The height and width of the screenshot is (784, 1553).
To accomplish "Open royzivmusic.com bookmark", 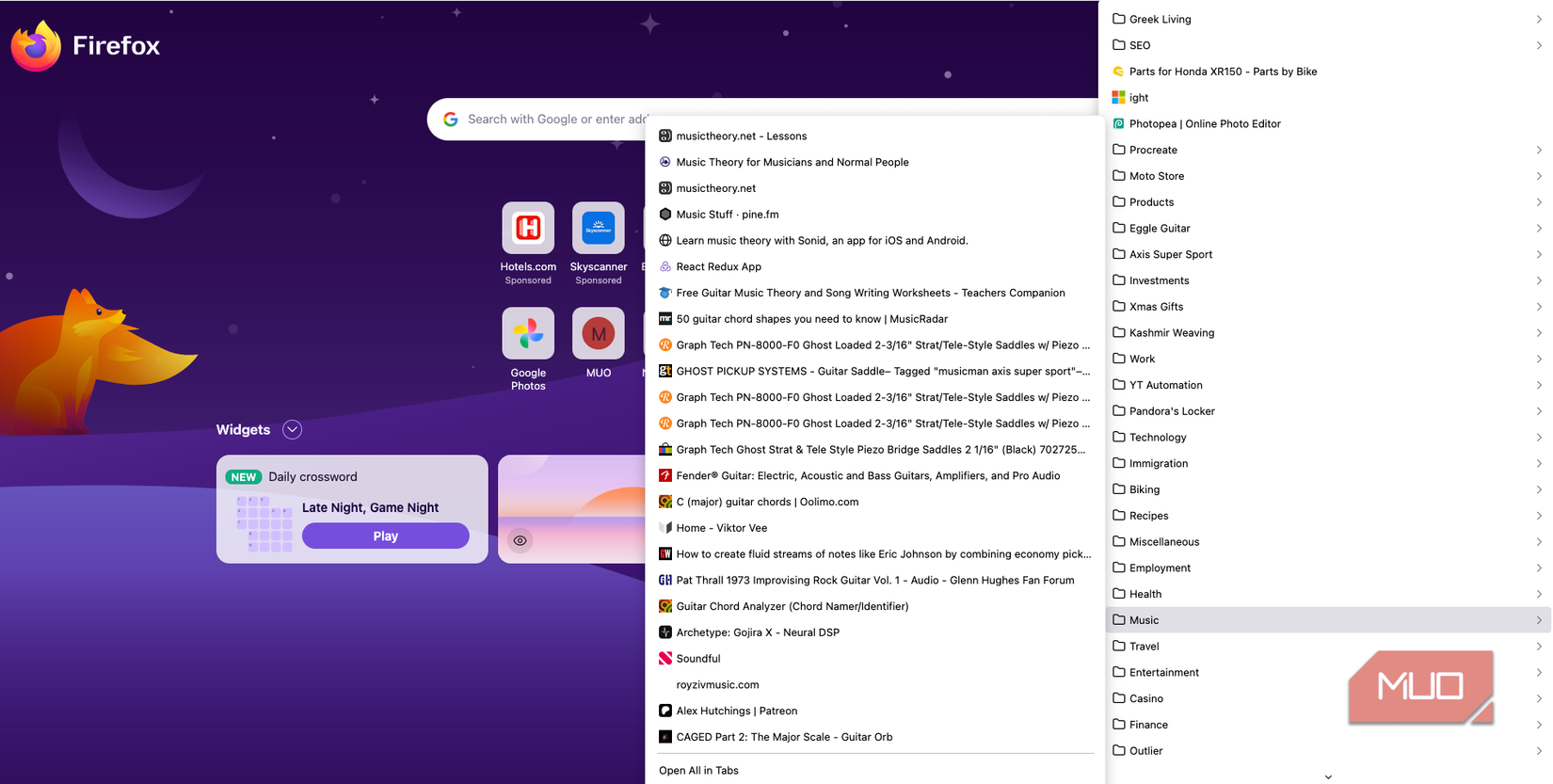I will click(x=875, y=684).
